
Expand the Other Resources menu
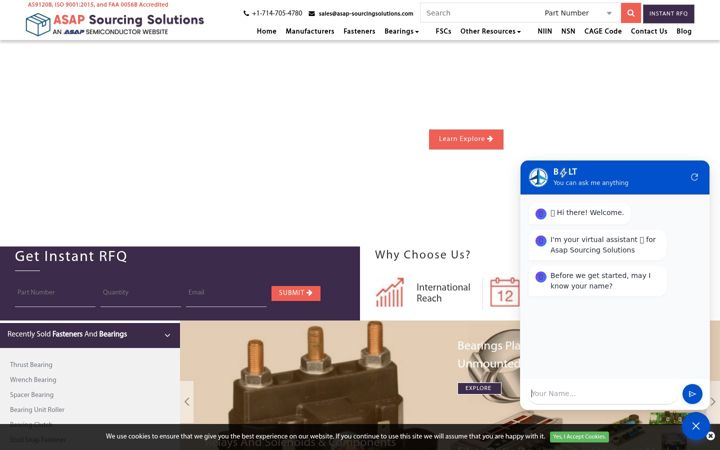tap(490, 31)
